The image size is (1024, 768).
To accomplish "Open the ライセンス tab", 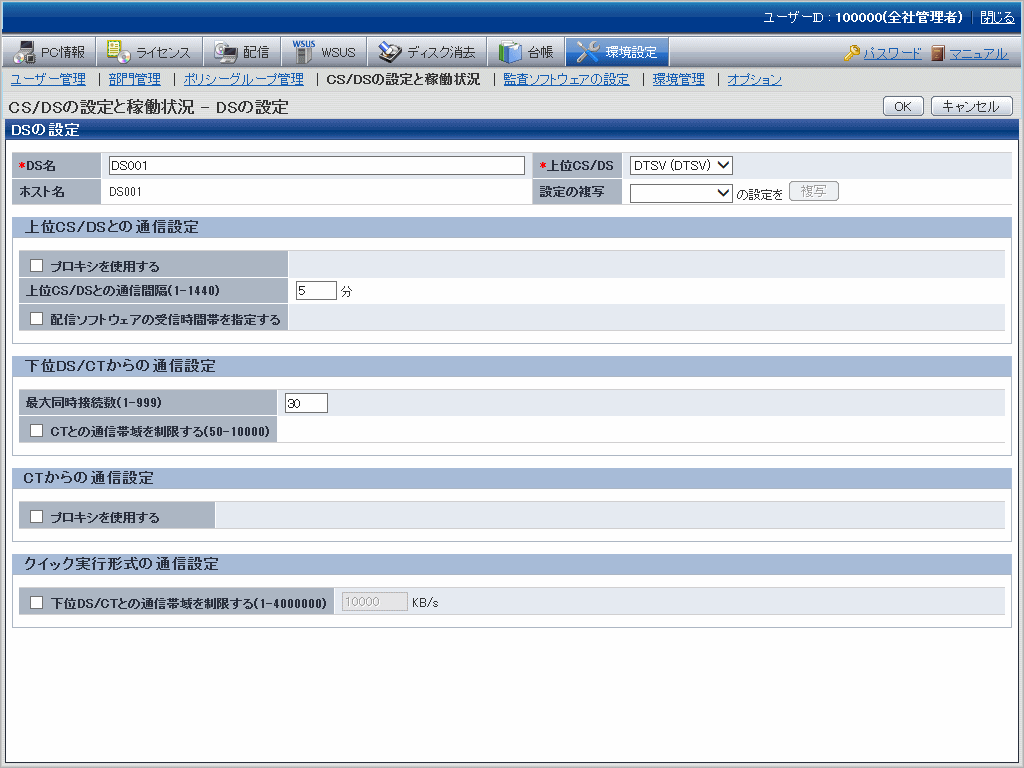I will click(x=150, y=52).
